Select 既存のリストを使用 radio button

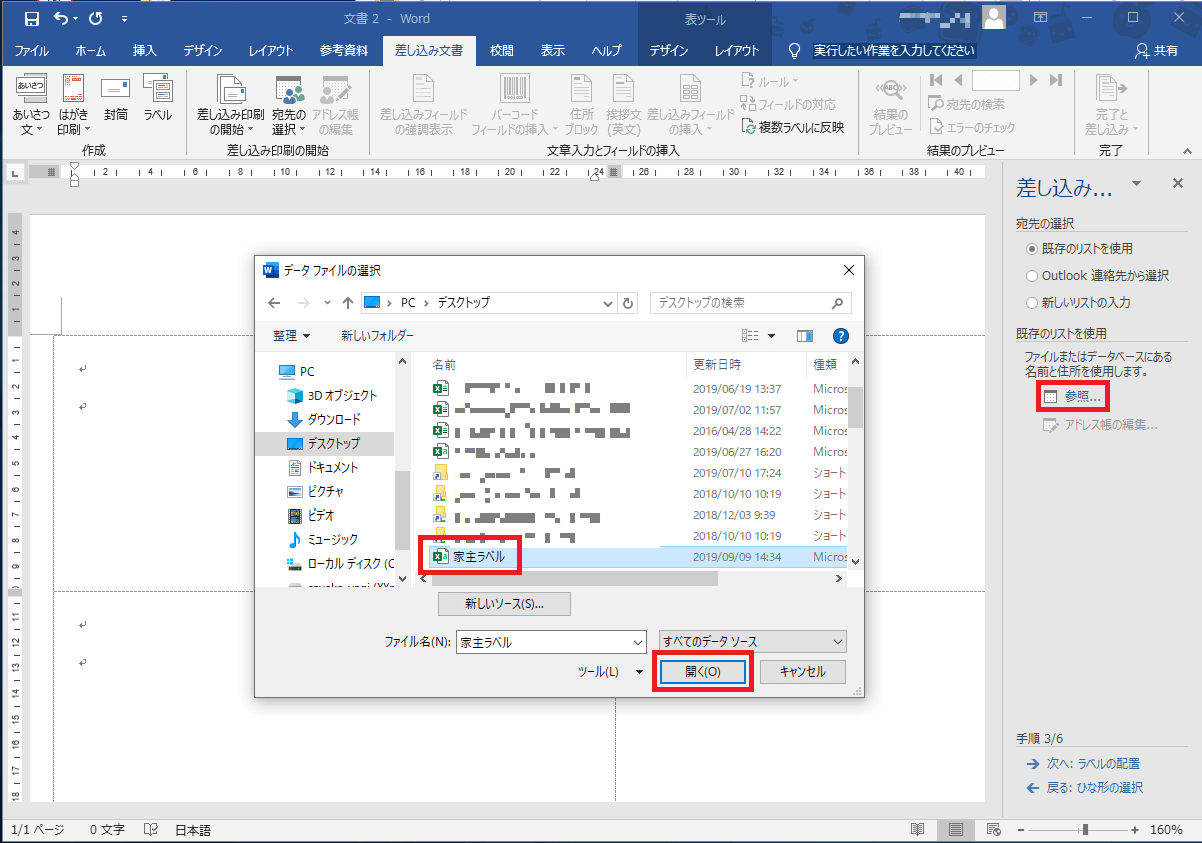pyautogui.click(x=1032, y=248)
